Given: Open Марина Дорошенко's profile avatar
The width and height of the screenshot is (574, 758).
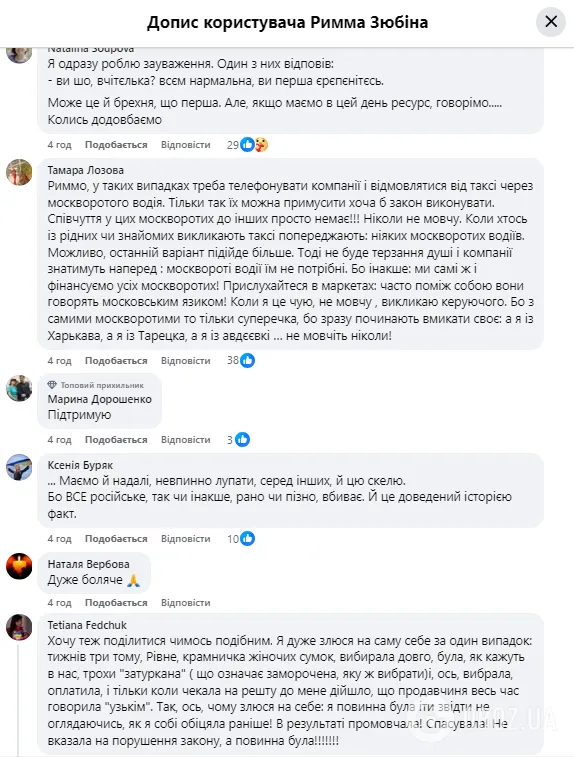Looking at the screenshot, I should click(19, 388).
